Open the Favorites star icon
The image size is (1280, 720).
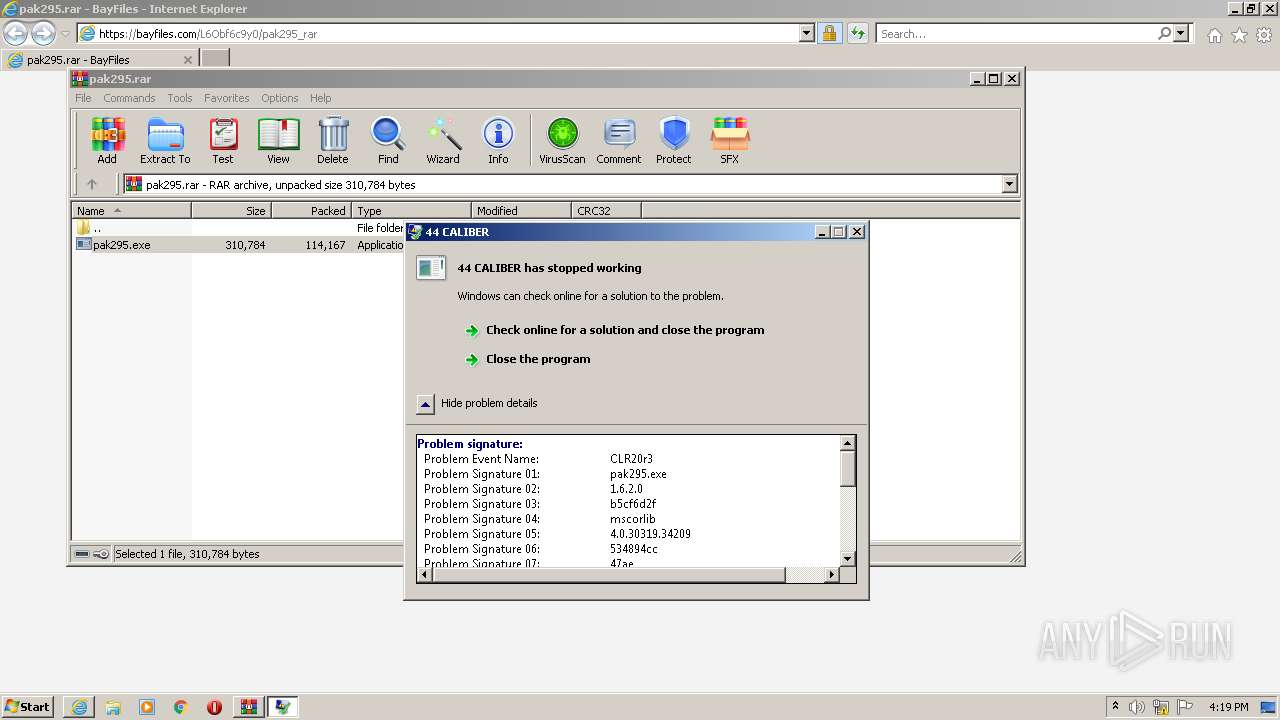coord(1239,35)
